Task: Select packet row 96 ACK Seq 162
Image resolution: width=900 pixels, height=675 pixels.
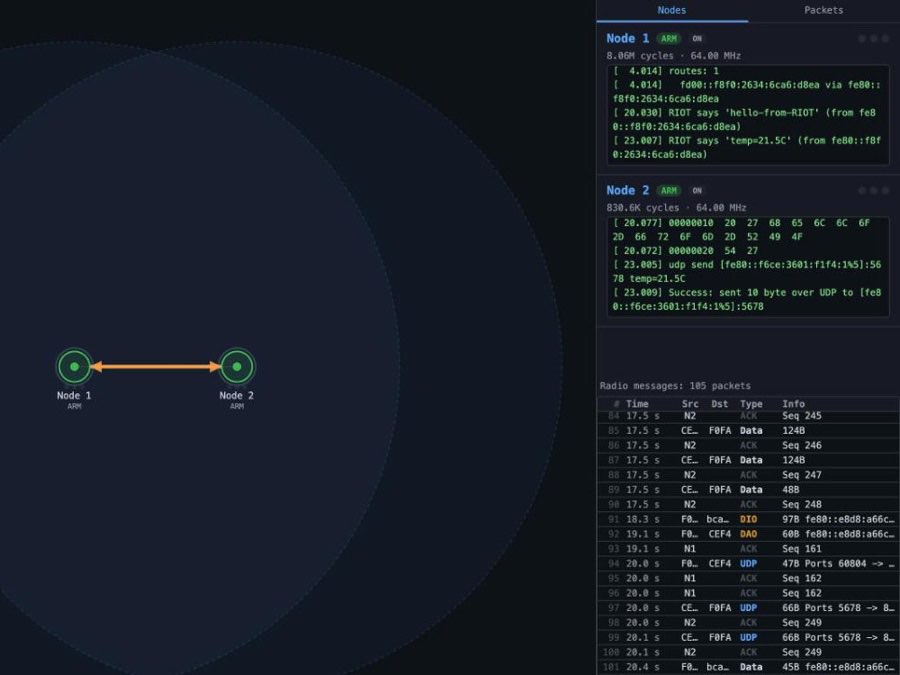Action: click(x=748, y=593)
